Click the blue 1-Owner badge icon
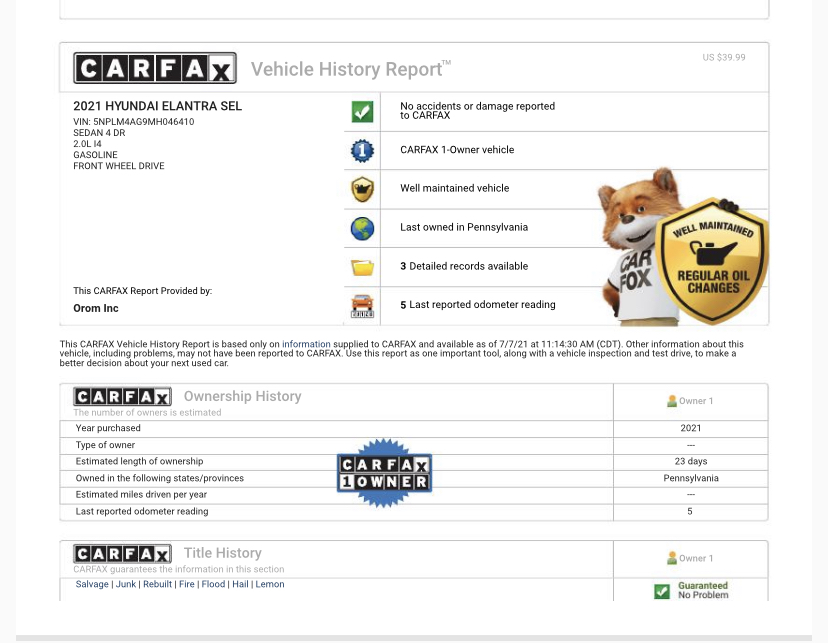This screenshot has width=828, height=643. click(362, 150)
